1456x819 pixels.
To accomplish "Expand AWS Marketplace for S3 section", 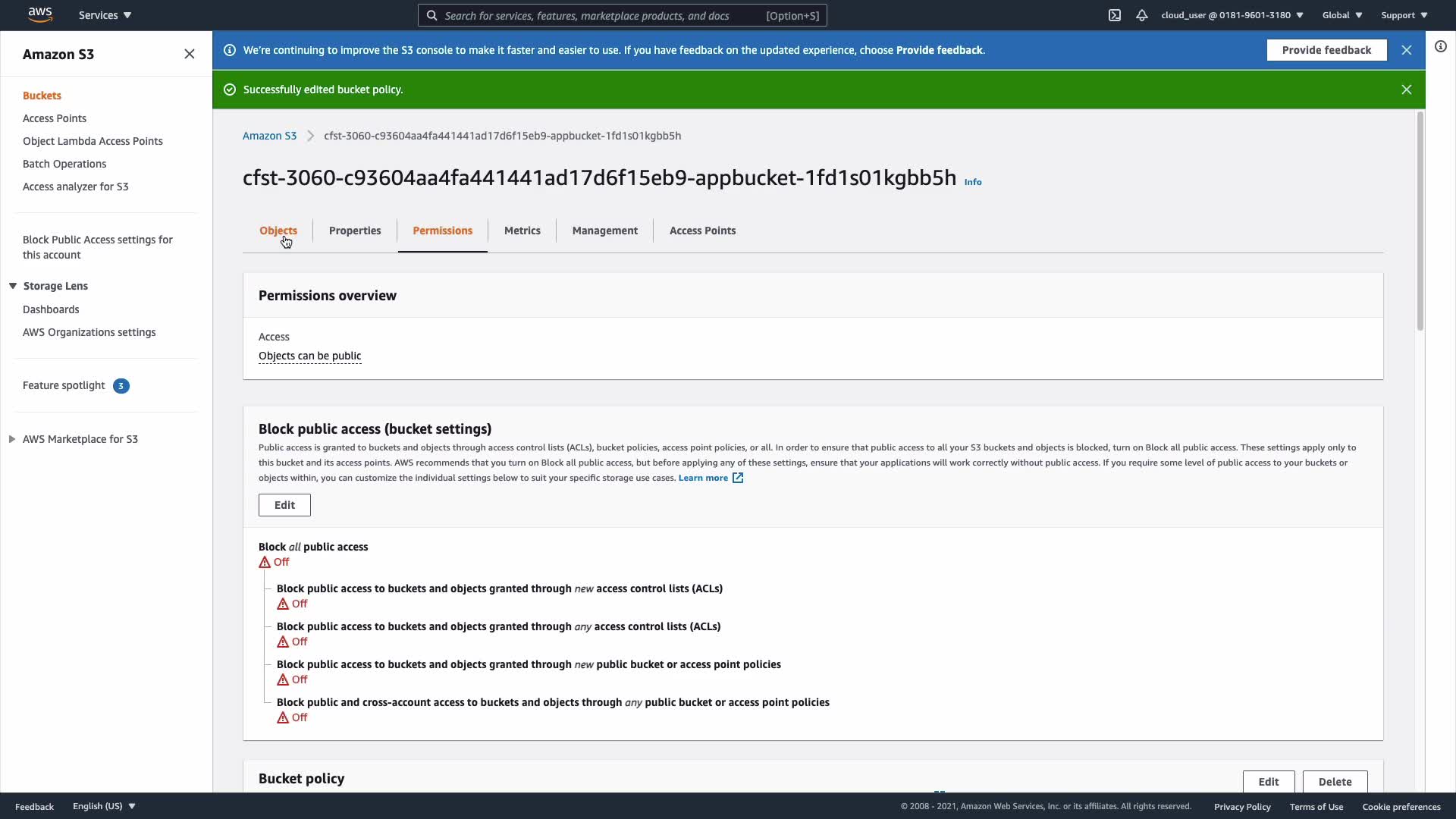I will [12, 439].
